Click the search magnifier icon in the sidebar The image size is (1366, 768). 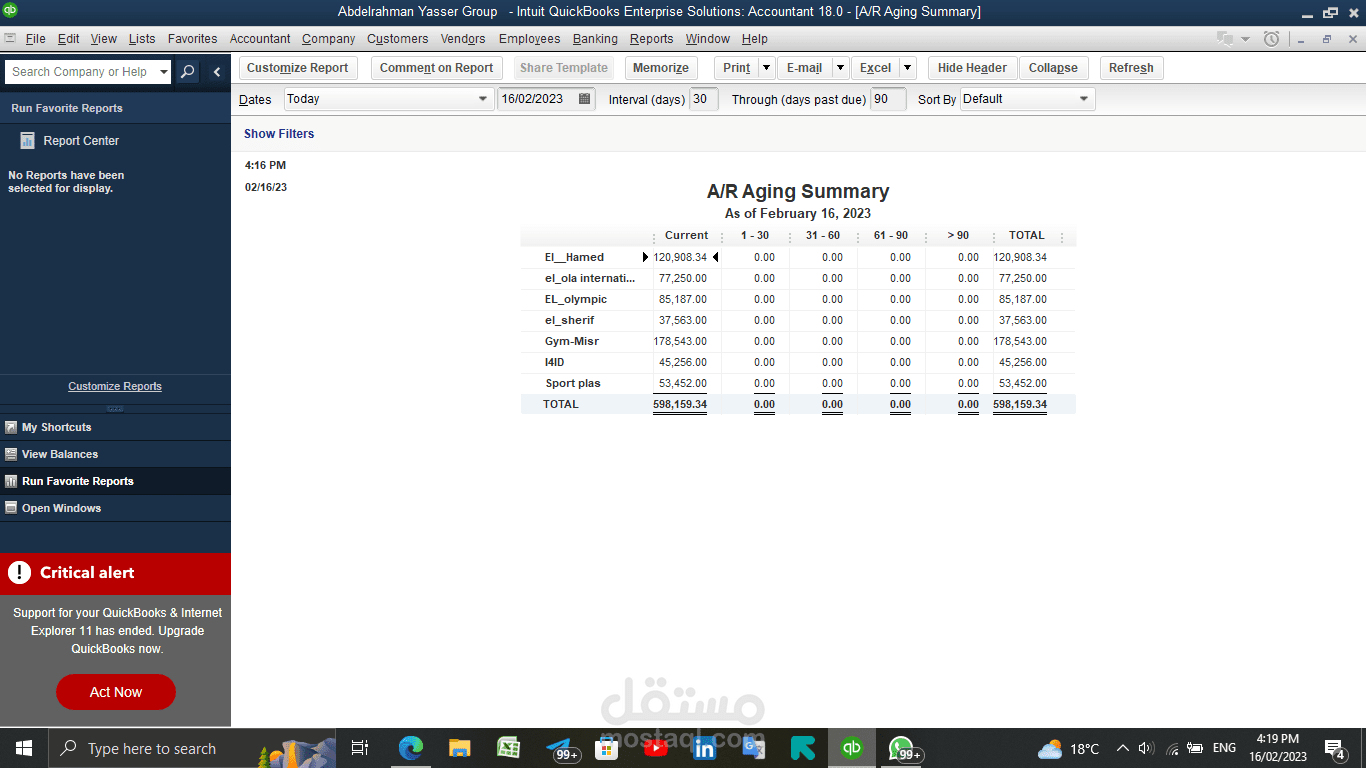[187, 72]
